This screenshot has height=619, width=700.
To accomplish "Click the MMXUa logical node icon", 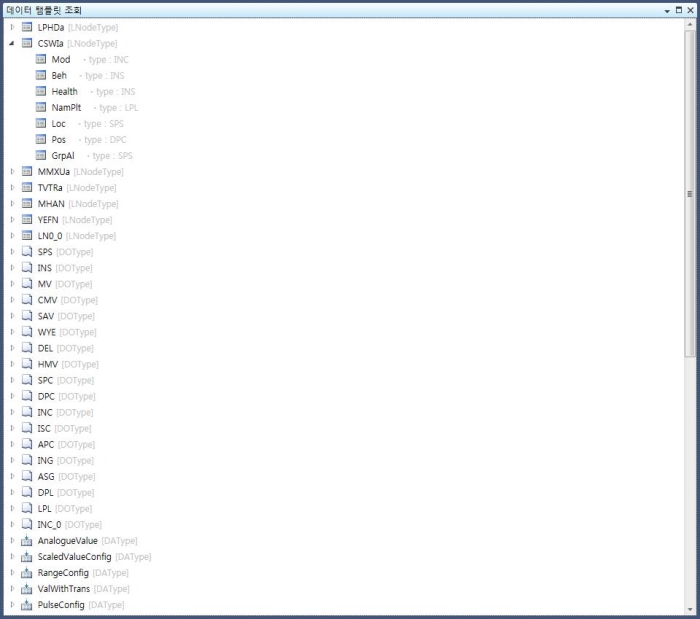I will click(27, 171).
